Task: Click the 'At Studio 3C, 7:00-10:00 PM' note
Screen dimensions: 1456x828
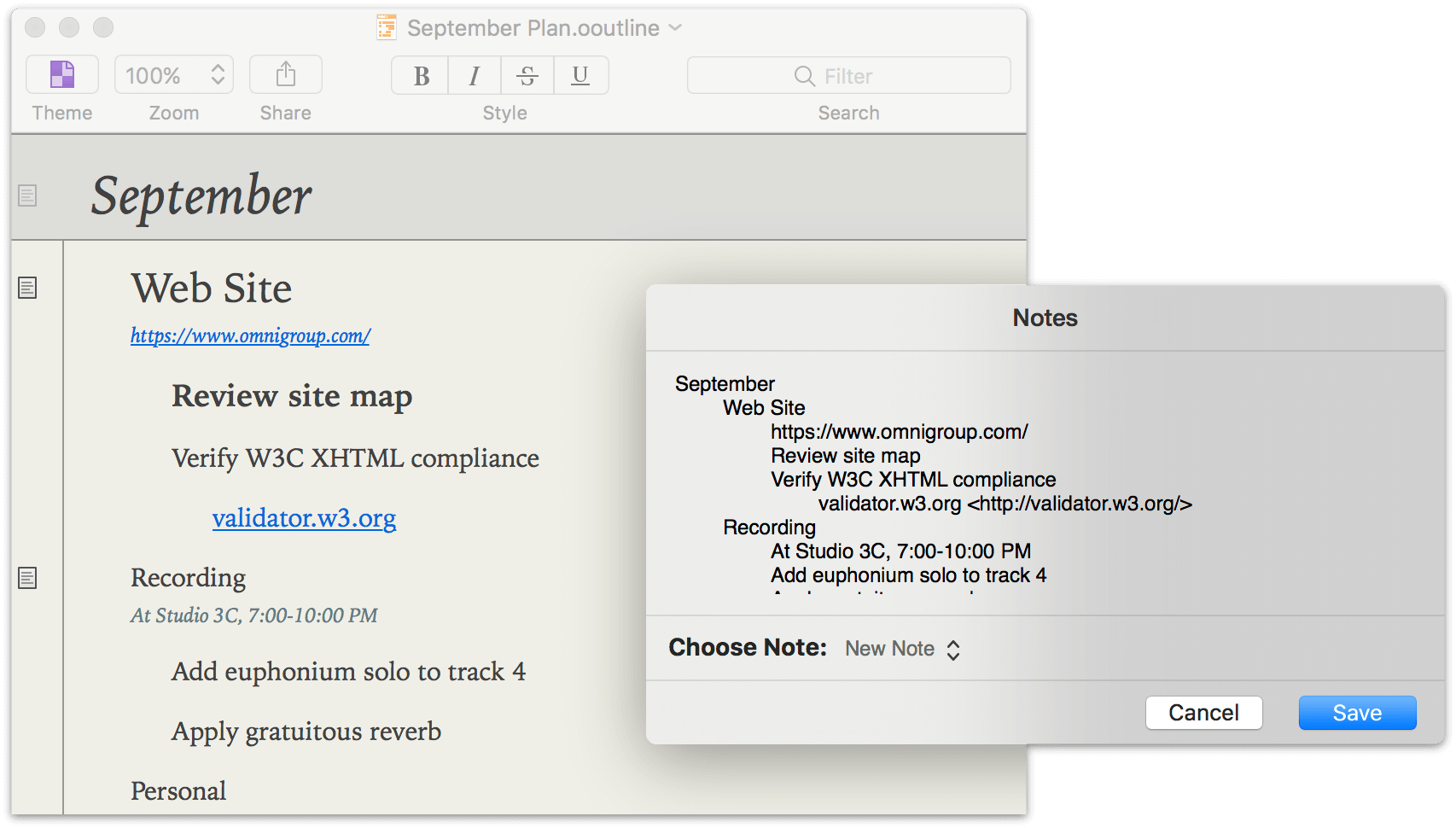Action: coord(253,615)
